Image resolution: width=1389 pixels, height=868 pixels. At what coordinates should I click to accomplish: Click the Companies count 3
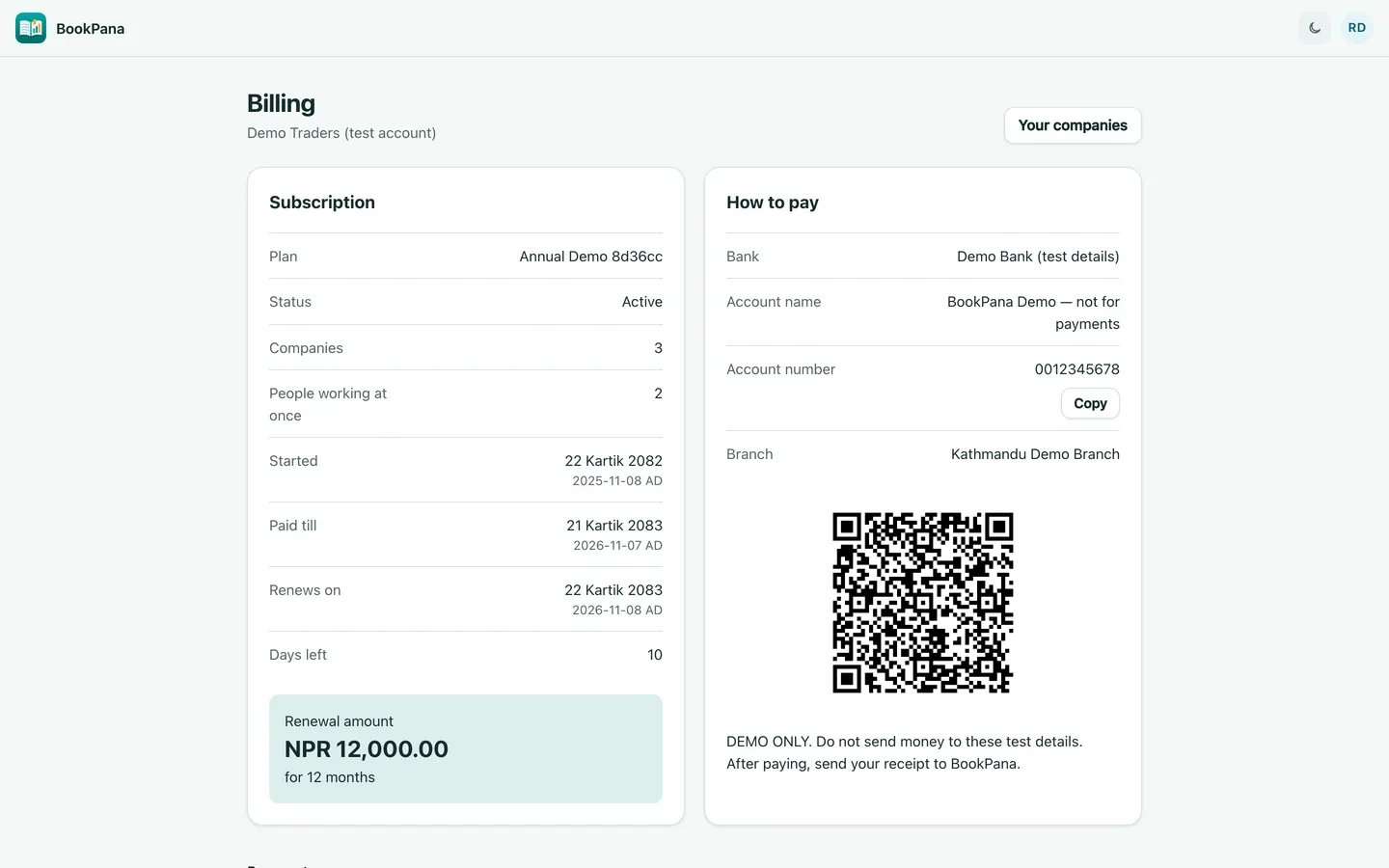[658, 348]
